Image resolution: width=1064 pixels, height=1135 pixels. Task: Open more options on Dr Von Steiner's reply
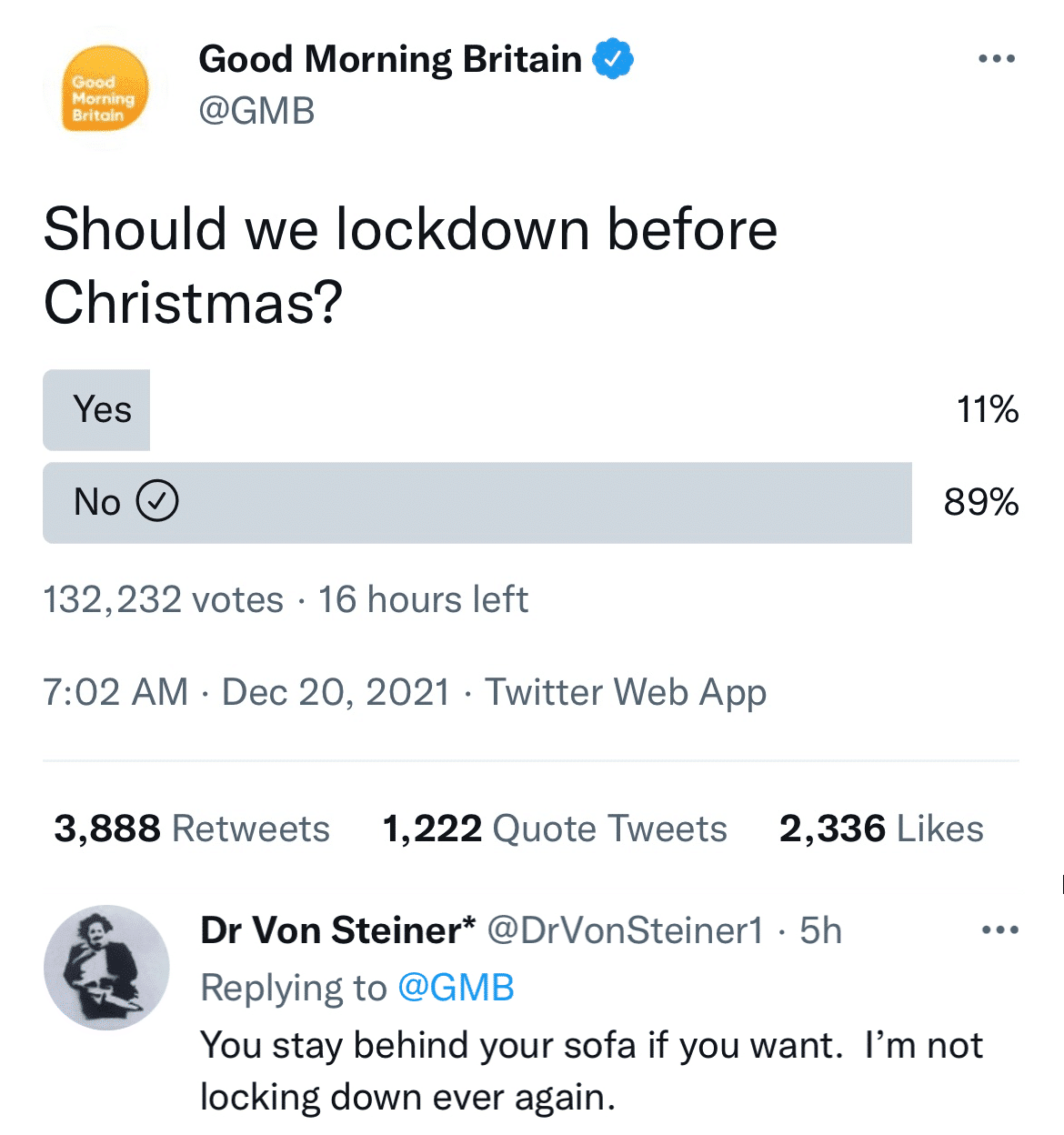pos(1000,930)
